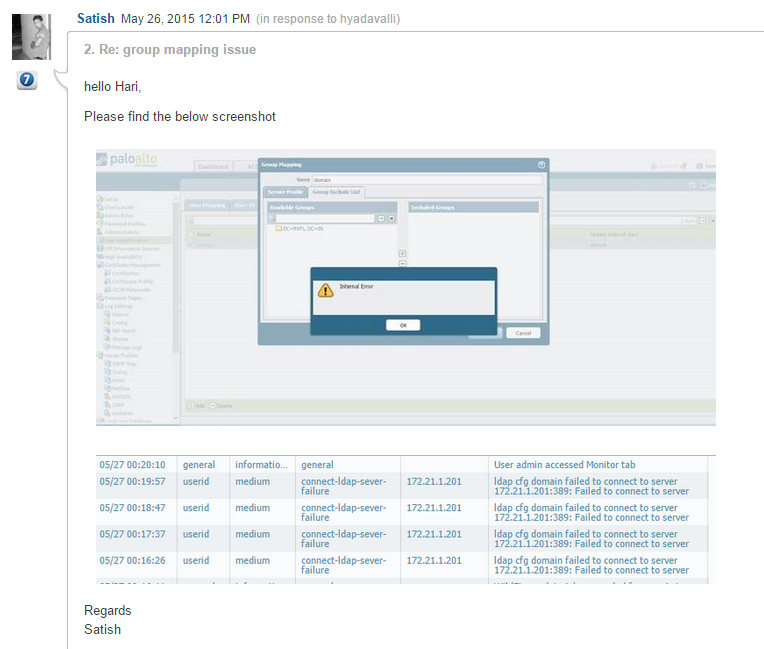Click the Name field containing 'domain'

click(x=427, y=180)
